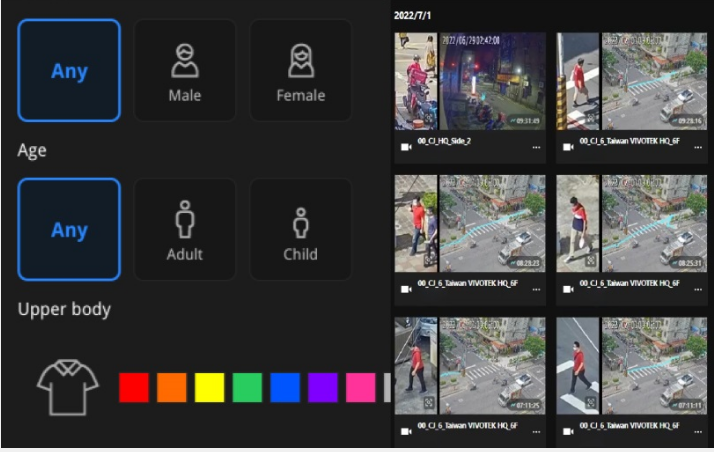Select Any in the Adult/Child row

pyautogui.click(x=69, y=229)
